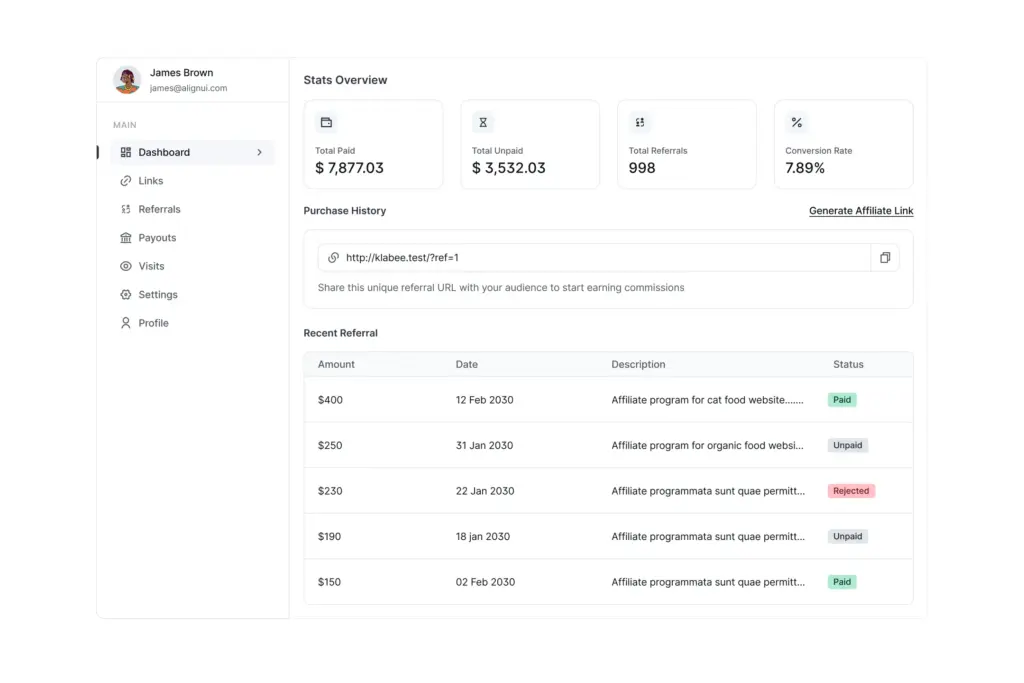Click the hourglass icon on Total Unpaid card
Image resolution: width=1024 pixels, height=683 pixels.
click(x=483, y=122)
